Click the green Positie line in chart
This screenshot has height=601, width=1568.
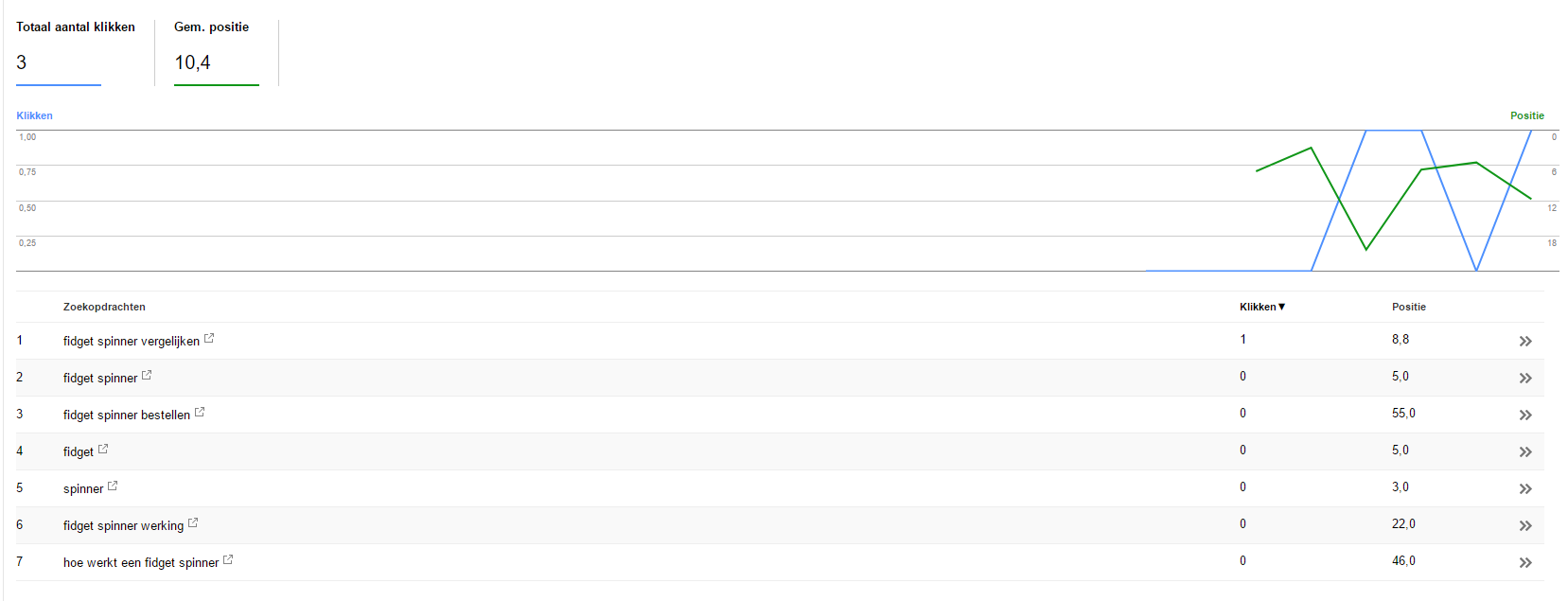pos(1394,209)
